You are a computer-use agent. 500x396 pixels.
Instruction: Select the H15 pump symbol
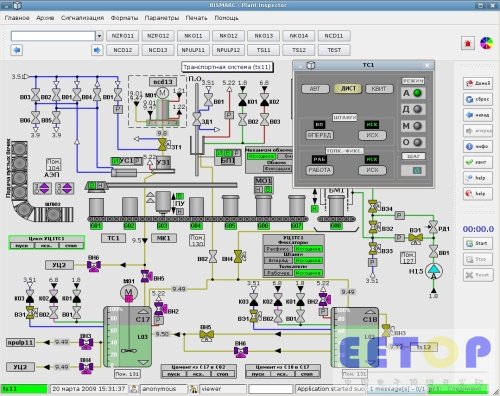tap(434, 272)
